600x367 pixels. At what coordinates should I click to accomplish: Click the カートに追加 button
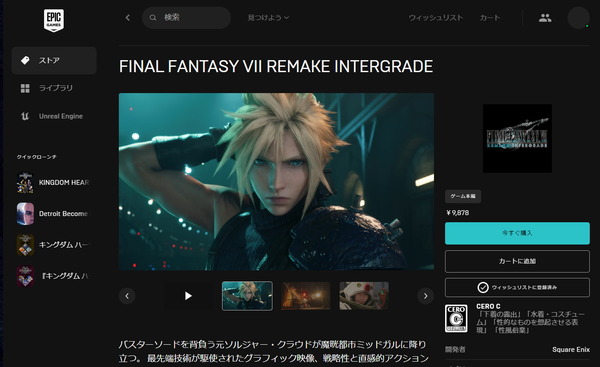517,261
